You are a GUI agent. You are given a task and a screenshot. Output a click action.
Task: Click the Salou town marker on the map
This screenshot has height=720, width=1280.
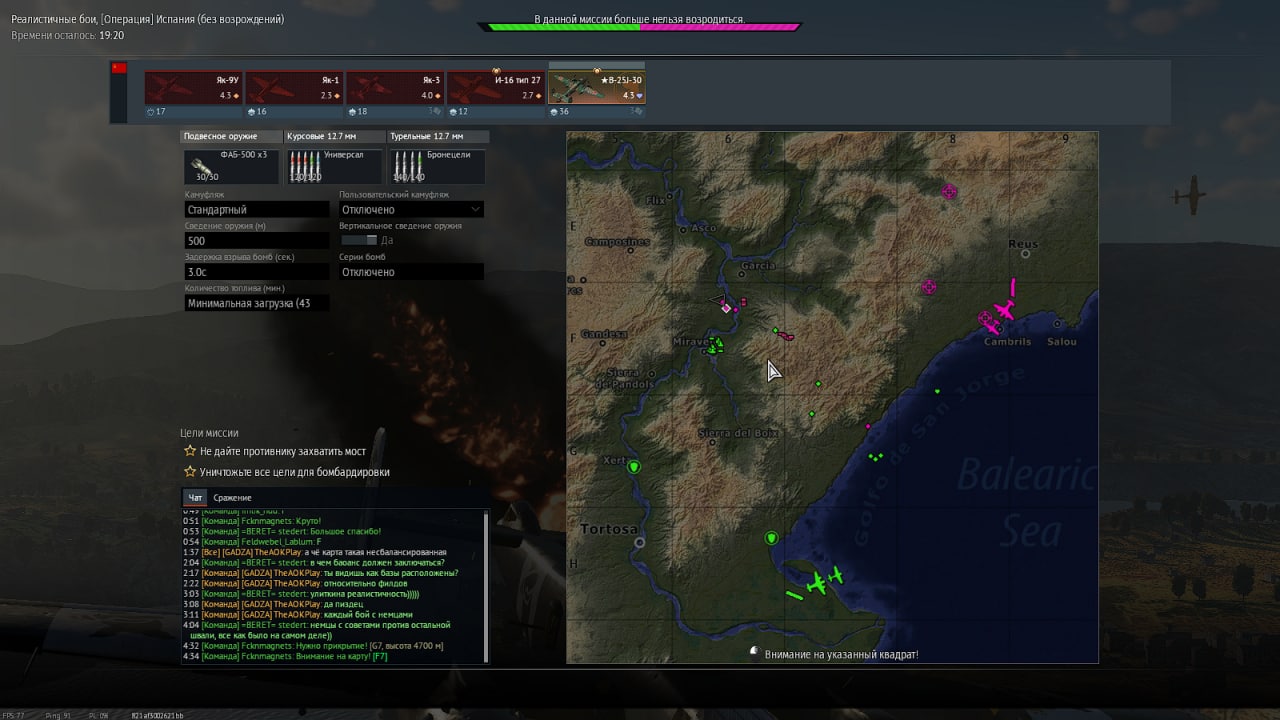pyautogui.click(x=1058, y=324)
